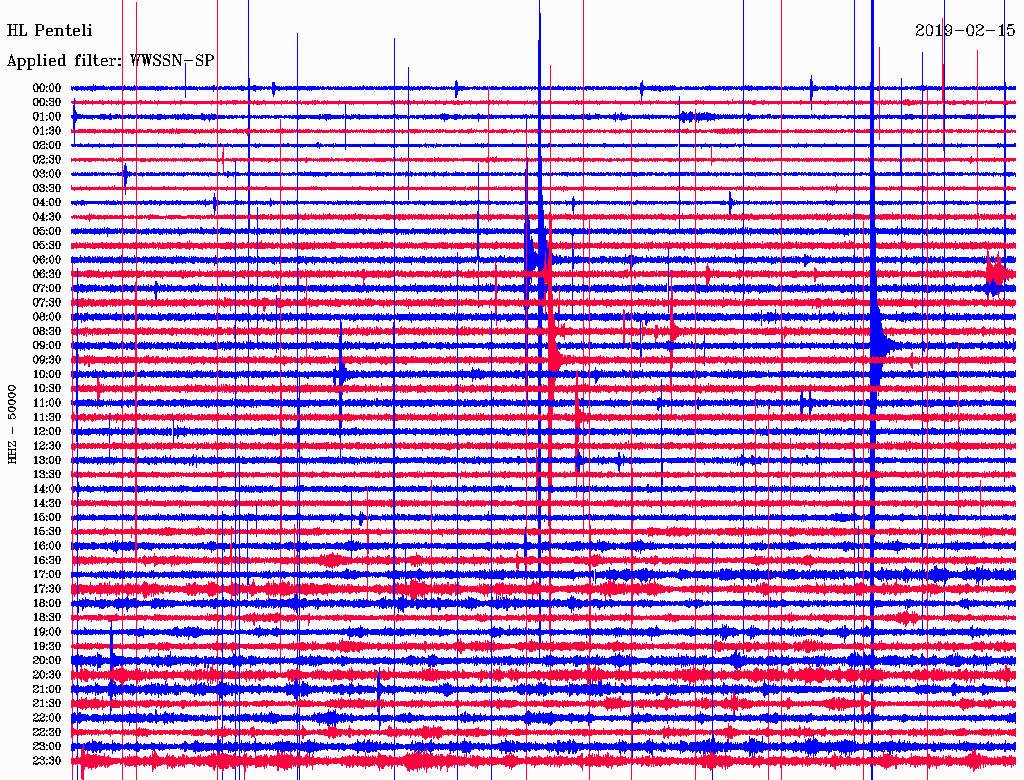Select the 23:30 time label
Viewport: 1024px width, 780px height.
click(47, 761)
